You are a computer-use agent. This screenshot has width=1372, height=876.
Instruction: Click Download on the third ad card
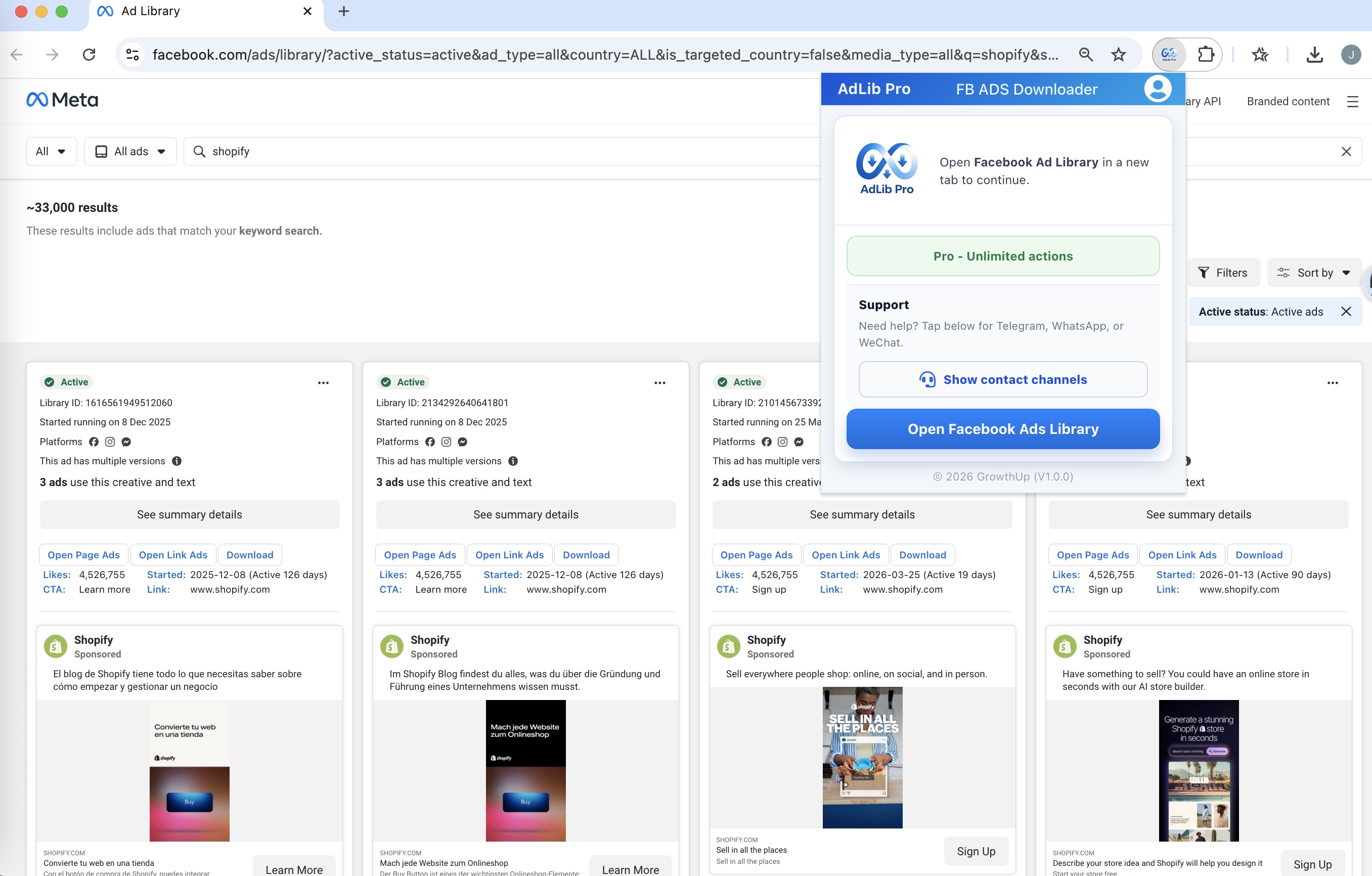(922, 555)
